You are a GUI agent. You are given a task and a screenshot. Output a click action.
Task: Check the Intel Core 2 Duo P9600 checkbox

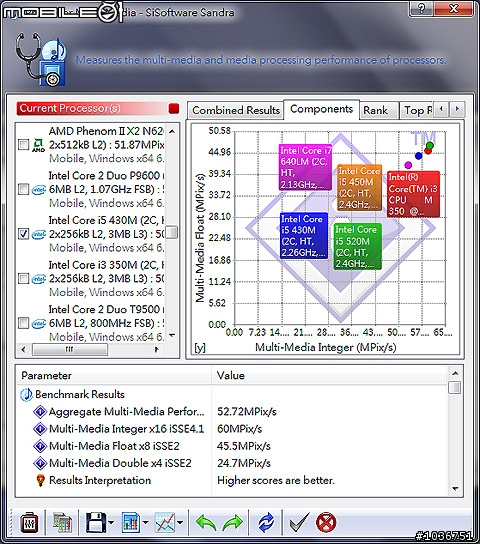tap(23, 189)
